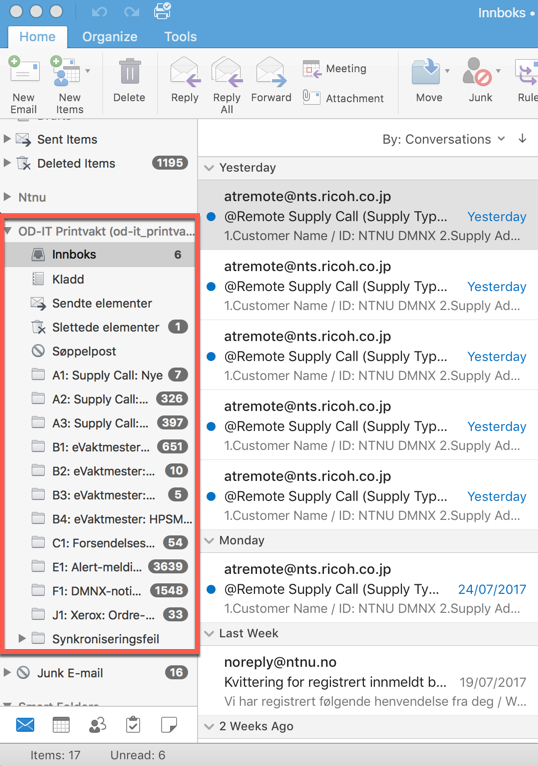Select the Slettede elementer folder
The width and height of the screenshot is (538, 766).
100,327
